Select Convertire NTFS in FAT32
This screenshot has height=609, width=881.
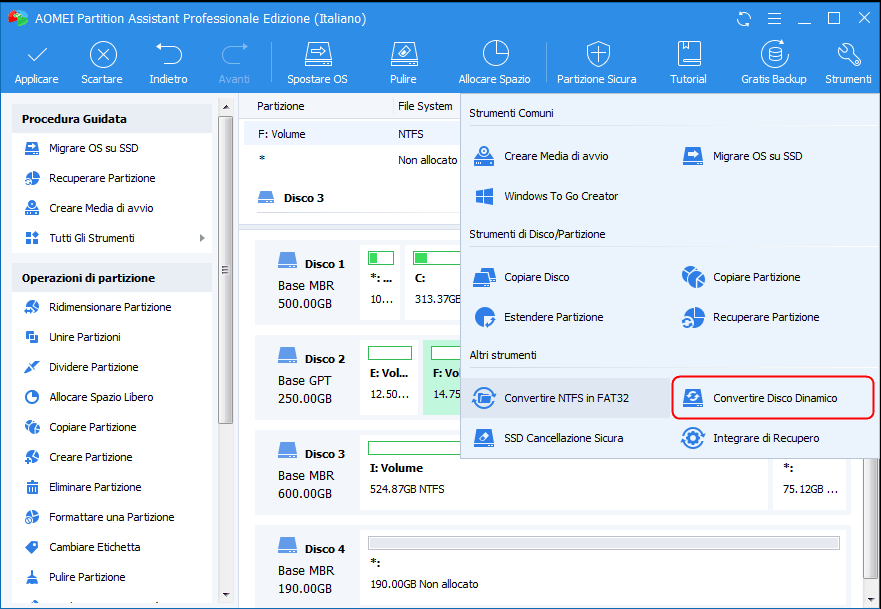[x=566, y=398]
